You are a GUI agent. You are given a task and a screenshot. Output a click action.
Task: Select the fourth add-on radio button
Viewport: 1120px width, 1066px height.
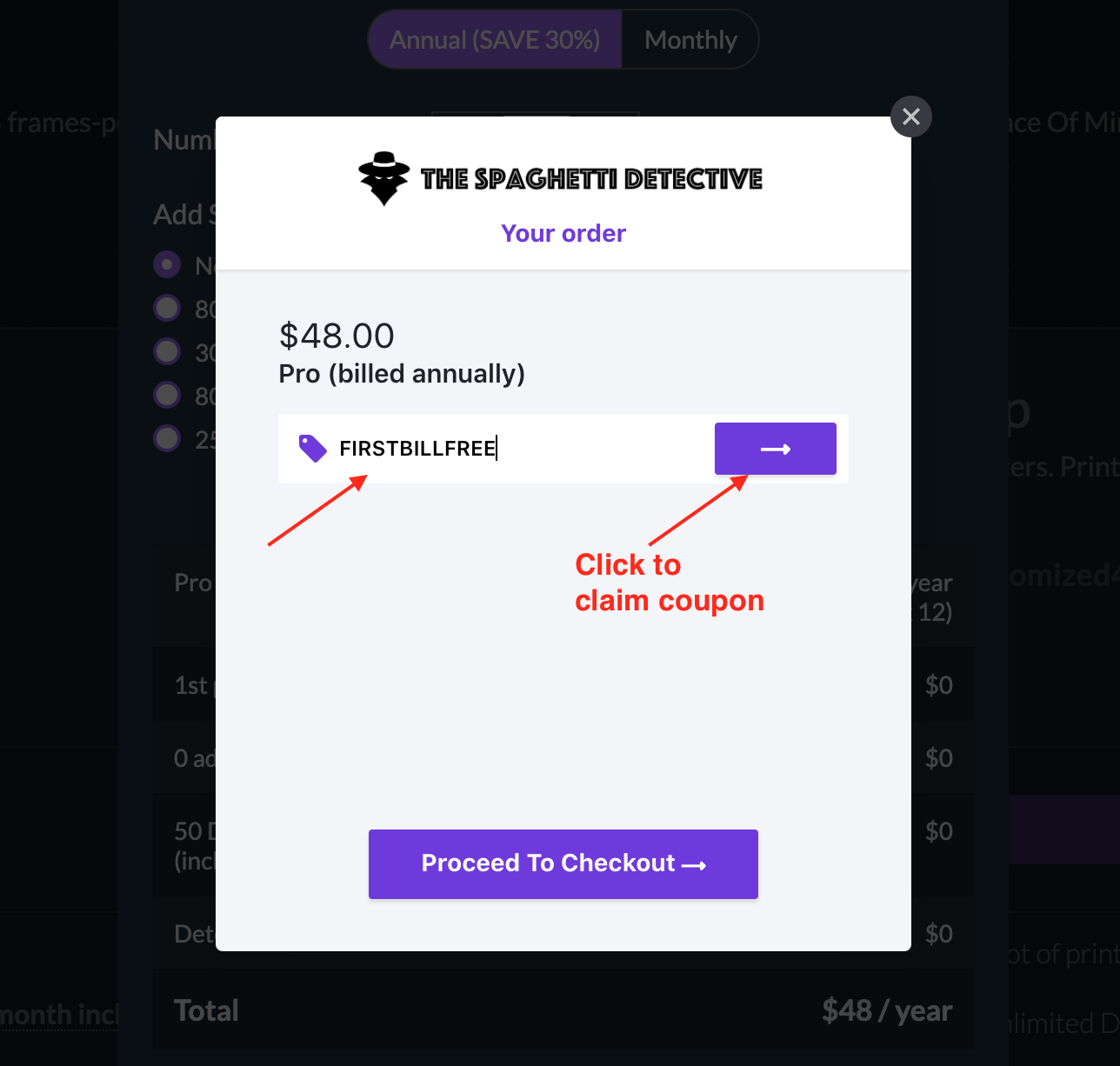(x=167, y=395)
